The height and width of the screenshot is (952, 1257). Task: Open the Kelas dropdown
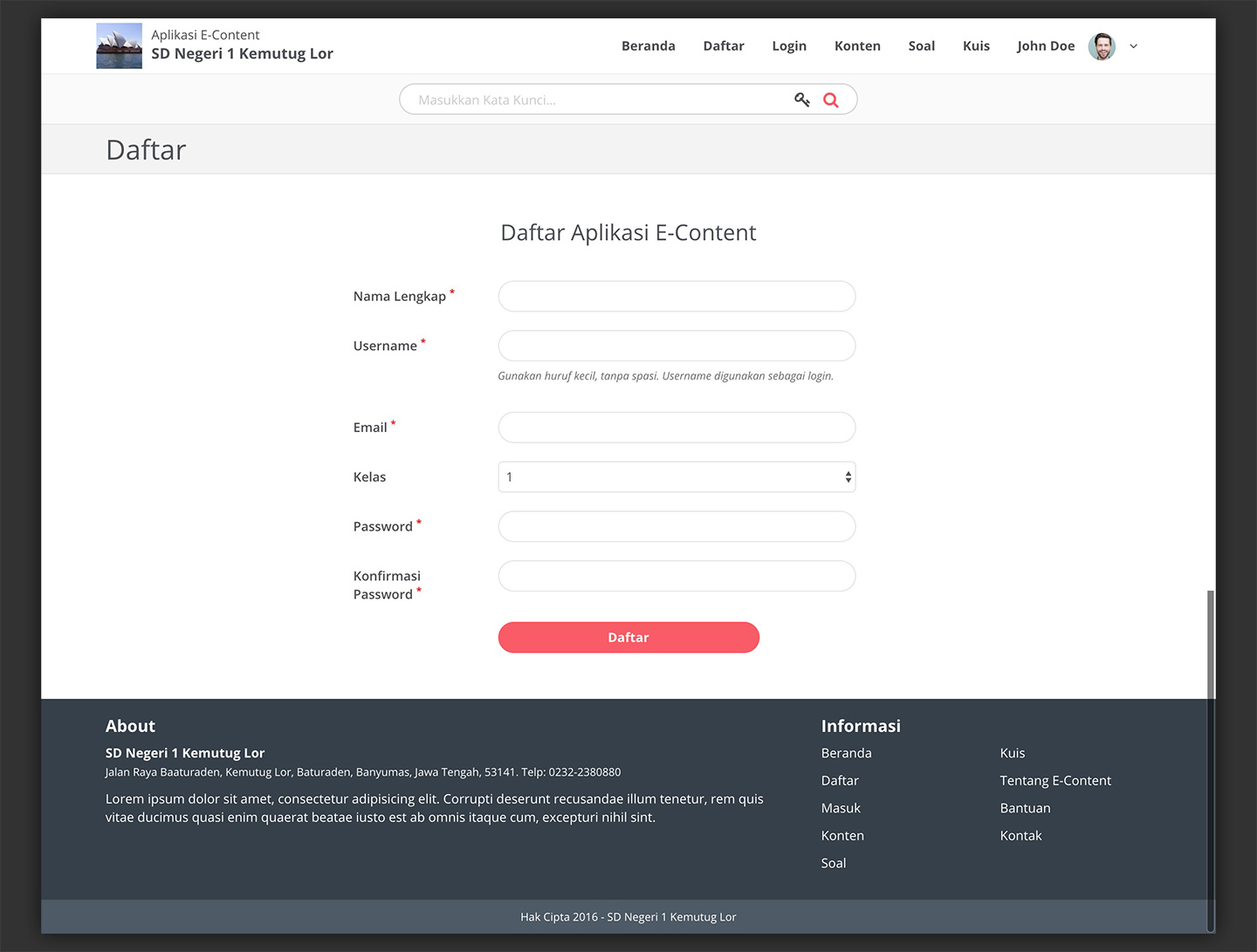[677, 477]
